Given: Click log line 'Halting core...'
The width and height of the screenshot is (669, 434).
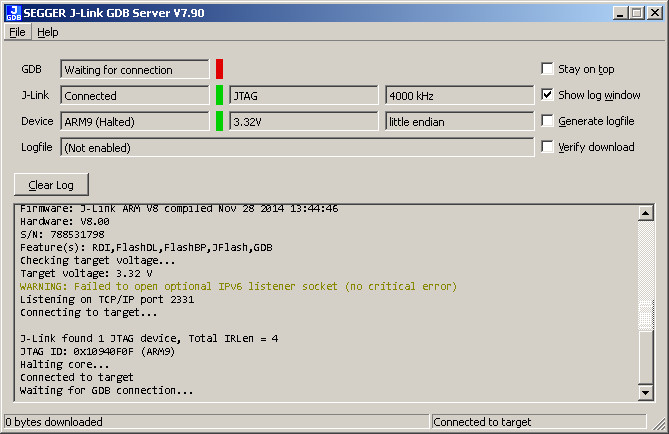Looking at the screenshot, I should pos(64,364).
